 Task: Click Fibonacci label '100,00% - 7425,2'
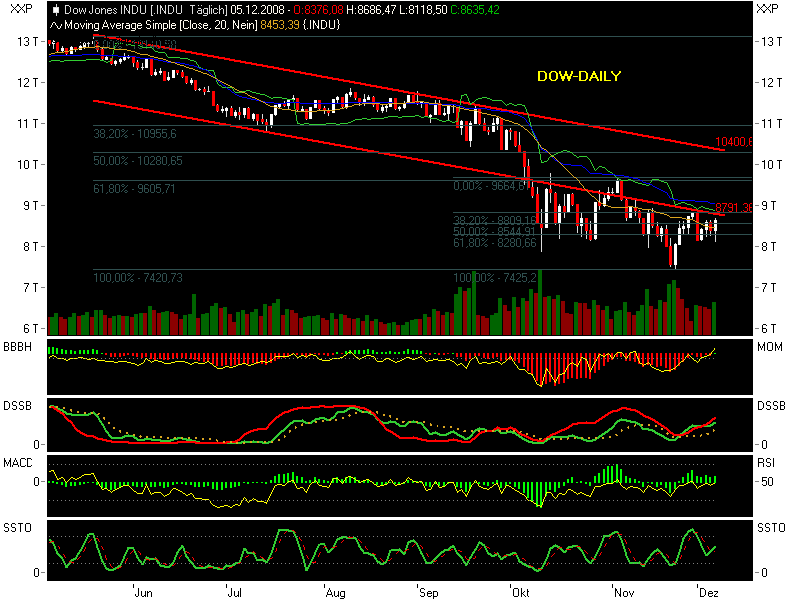pyautogui.click(x=495, y=278)
